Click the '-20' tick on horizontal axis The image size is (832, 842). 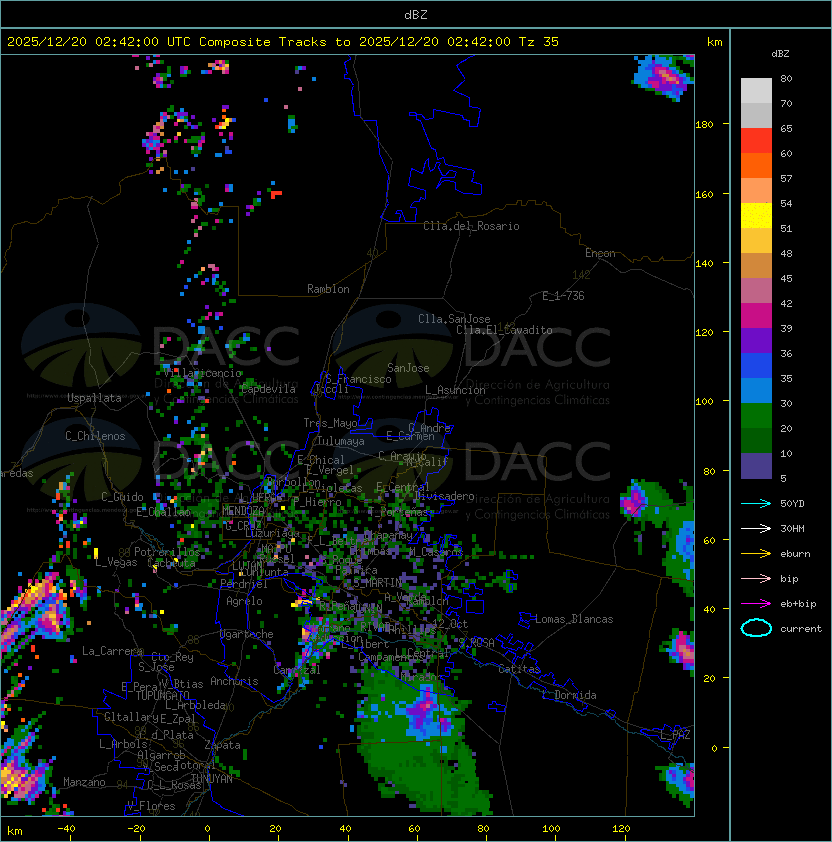tap(136, 829)
